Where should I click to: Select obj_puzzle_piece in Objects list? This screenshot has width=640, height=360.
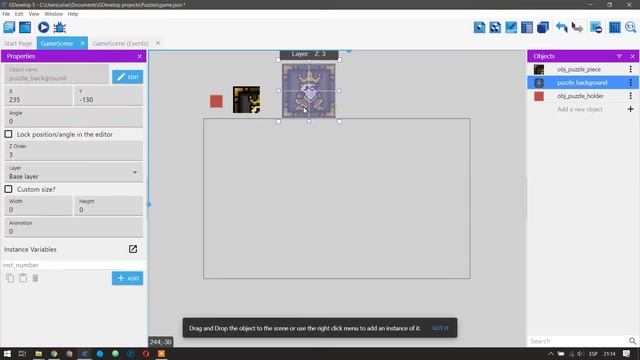(x=579, y=69)
